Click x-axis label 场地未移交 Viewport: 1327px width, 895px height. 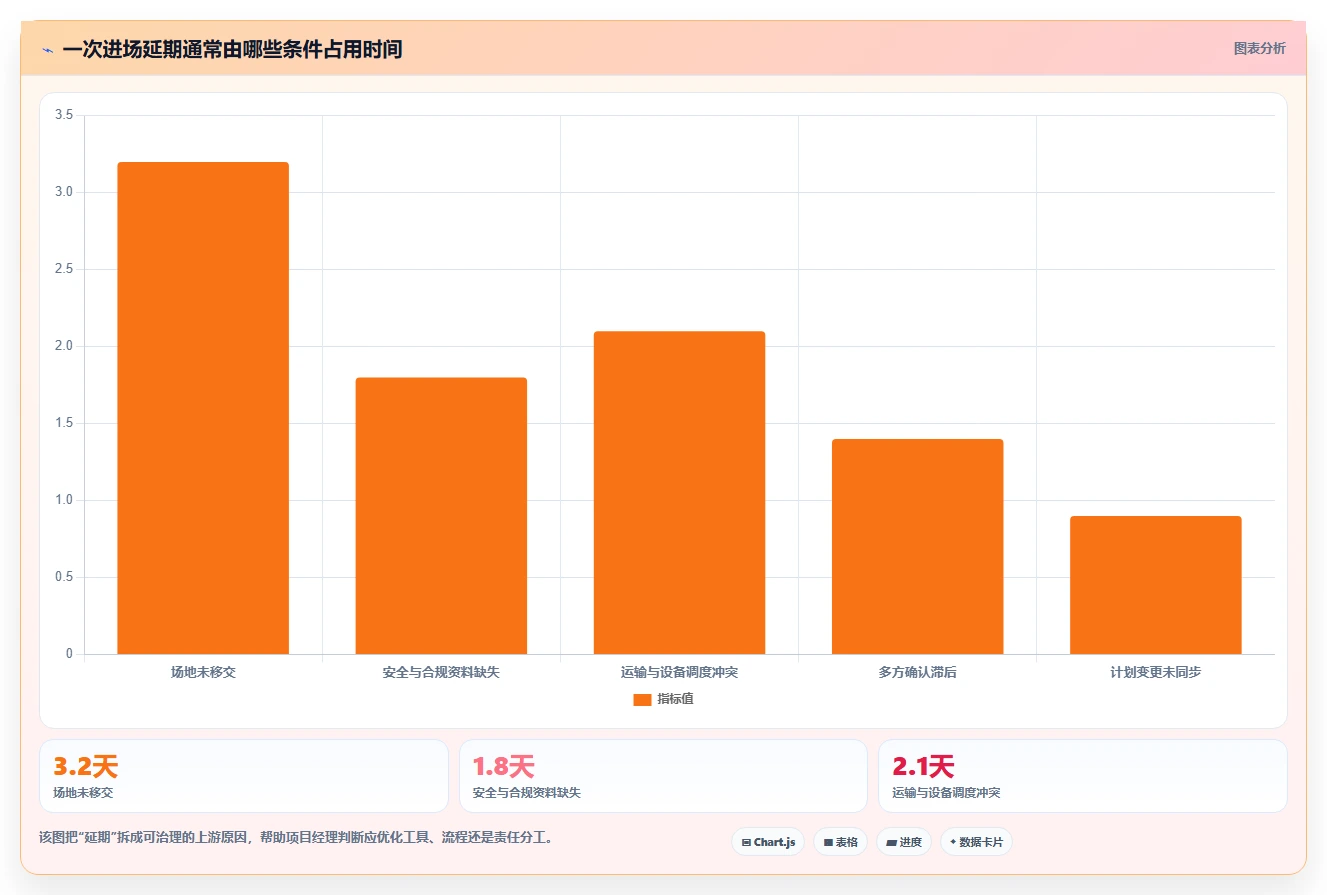(x=203, y=672)
